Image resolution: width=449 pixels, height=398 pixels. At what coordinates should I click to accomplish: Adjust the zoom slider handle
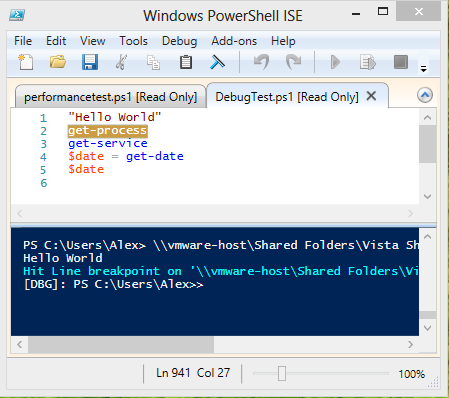tap(282, 373)
